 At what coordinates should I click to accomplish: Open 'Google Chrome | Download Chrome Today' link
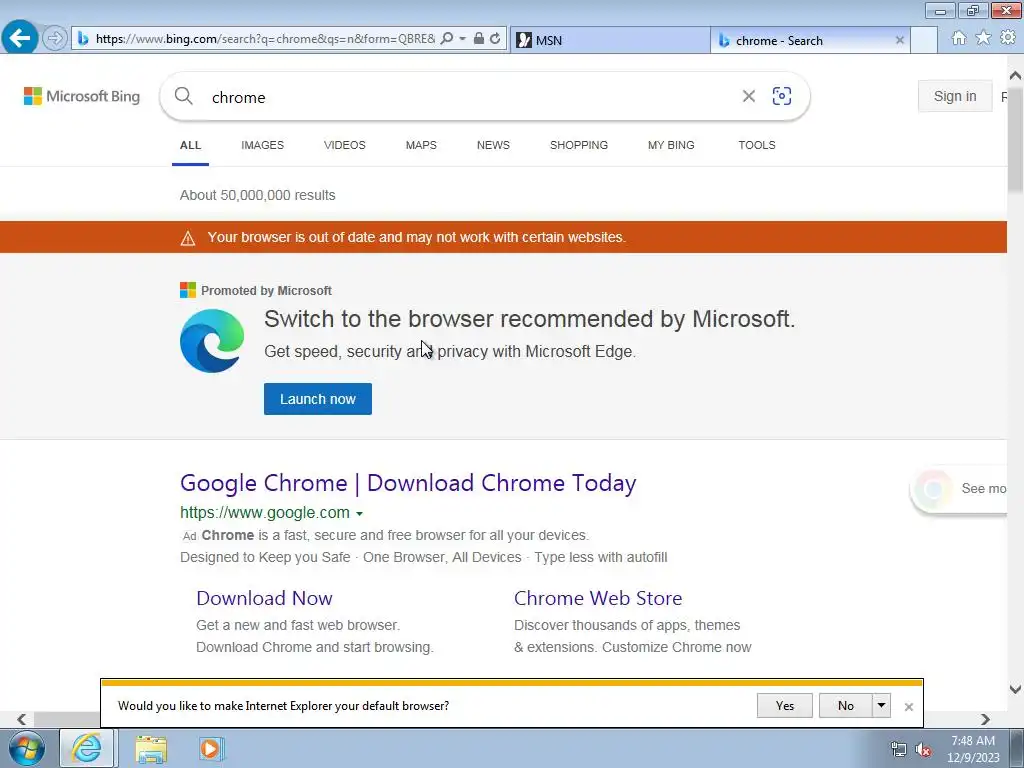coord(408,483)
